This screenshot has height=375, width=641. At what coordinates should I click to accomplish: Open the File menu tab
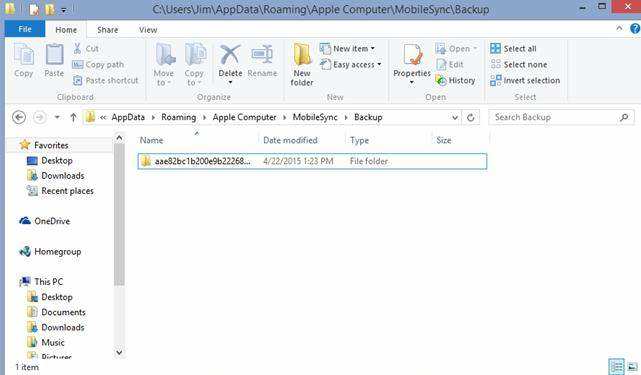(x=25, y=29)
